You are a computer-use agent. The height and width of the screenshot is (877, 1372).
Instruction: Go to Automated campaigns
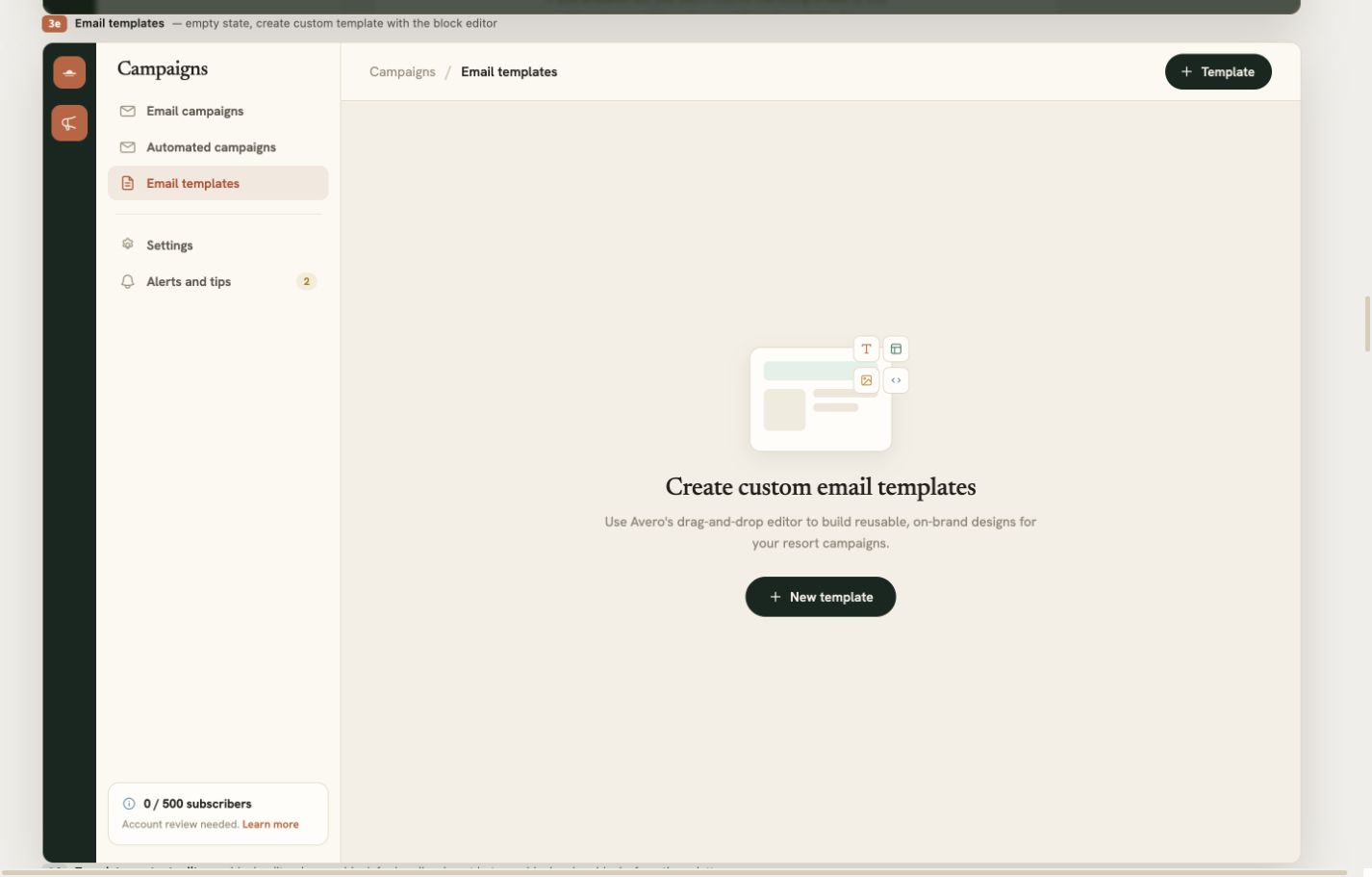click(x=218, y=147)
